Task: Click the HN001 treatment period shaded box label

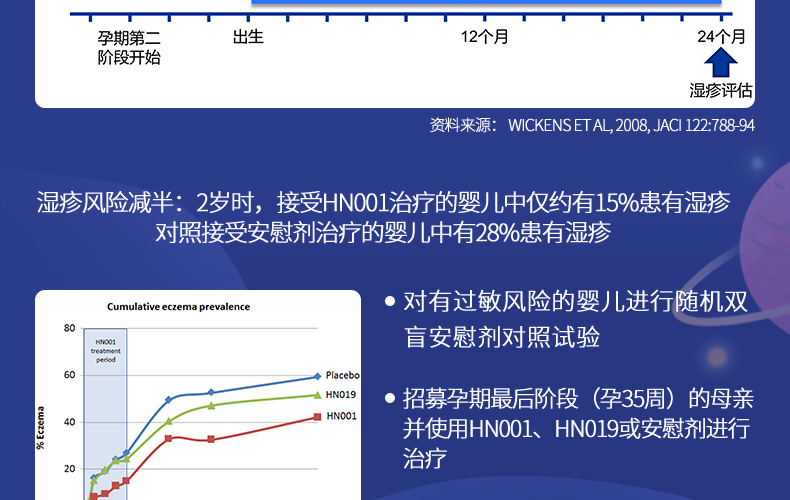Action: point(106,351)
